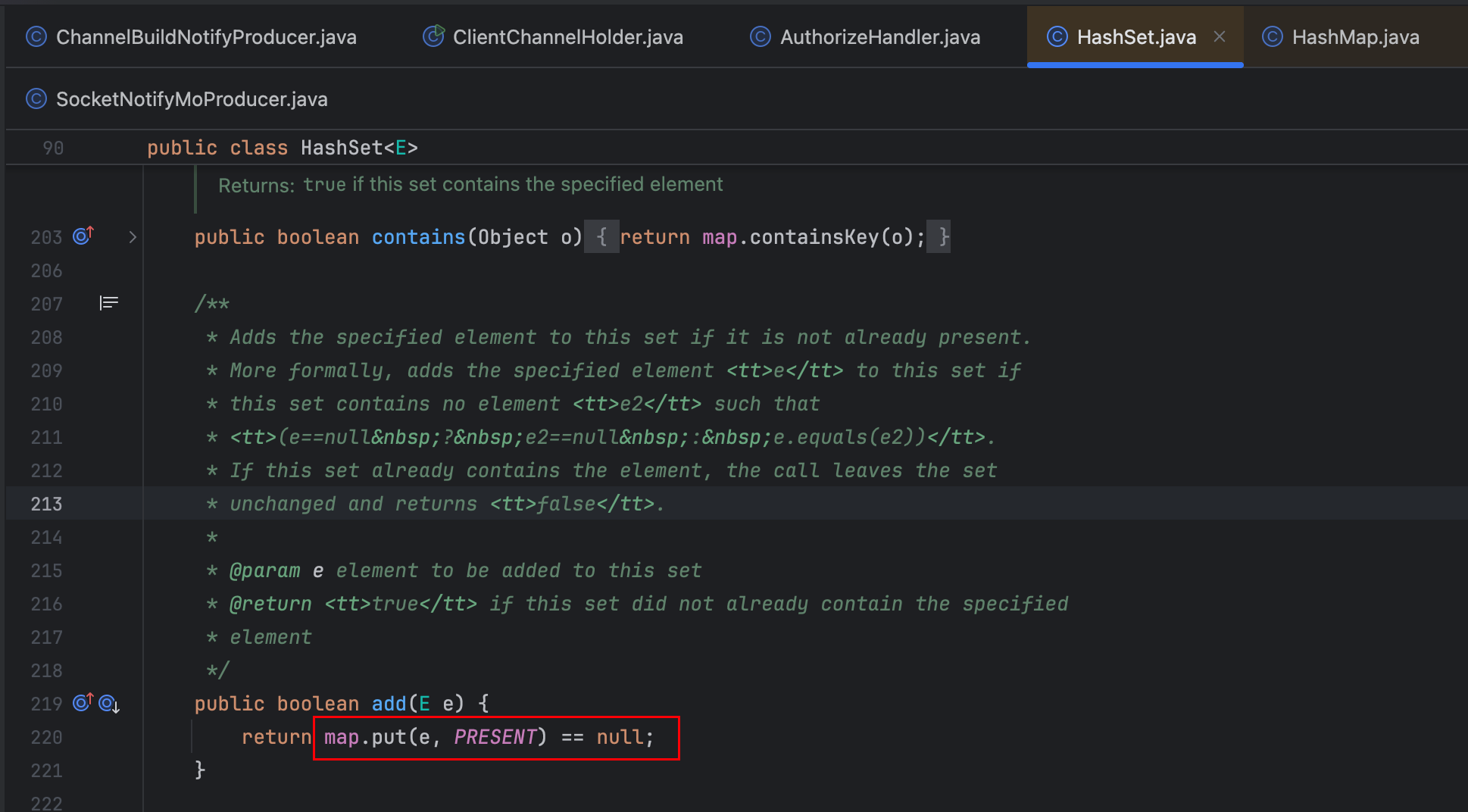Place the cursor on the add method name
The image size is (1468, 812).
pyautogui.click(x=389, y=704)
